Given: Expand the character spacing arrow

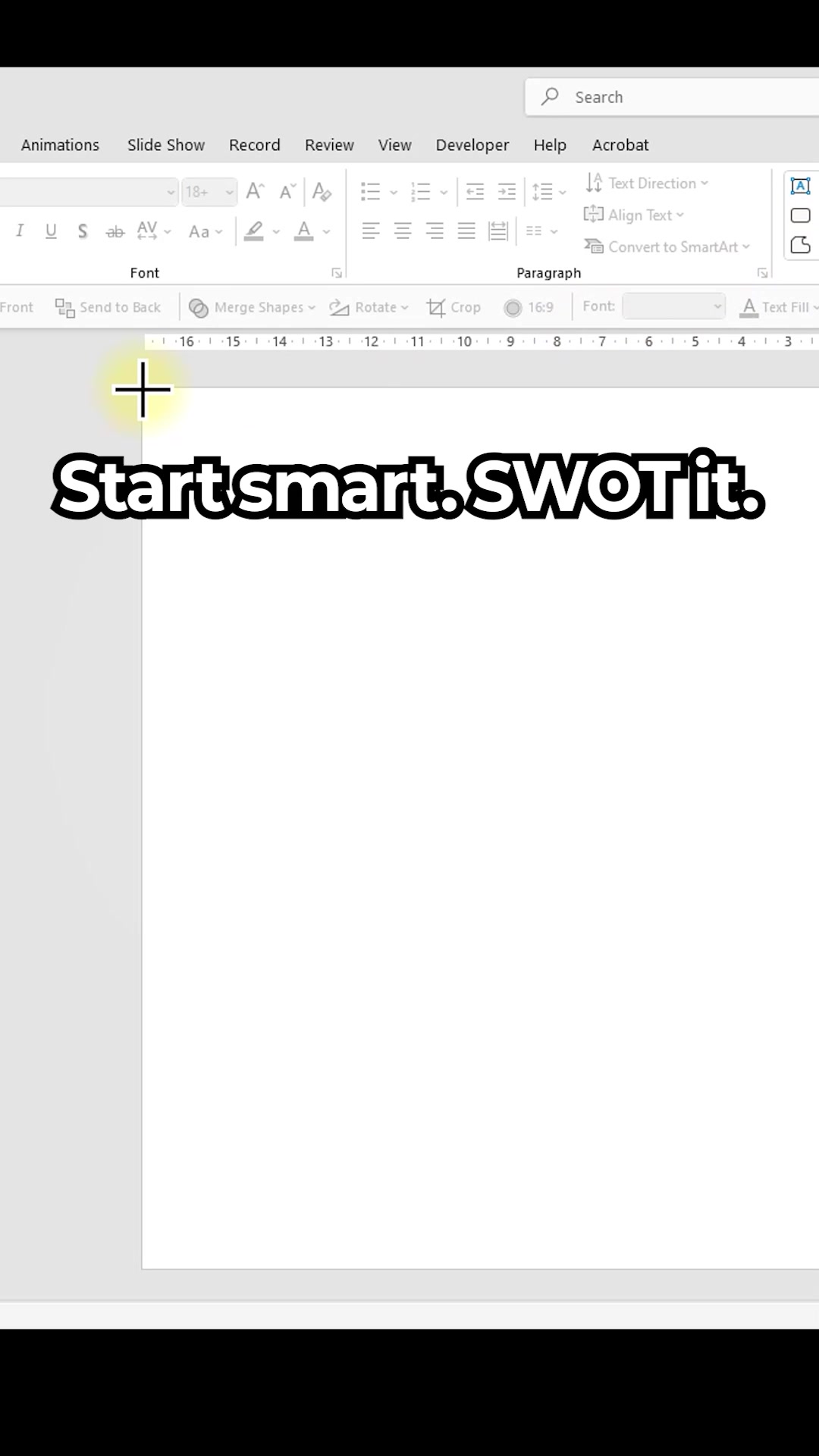Looking at the screenshot, I should (x=168, y=231).
